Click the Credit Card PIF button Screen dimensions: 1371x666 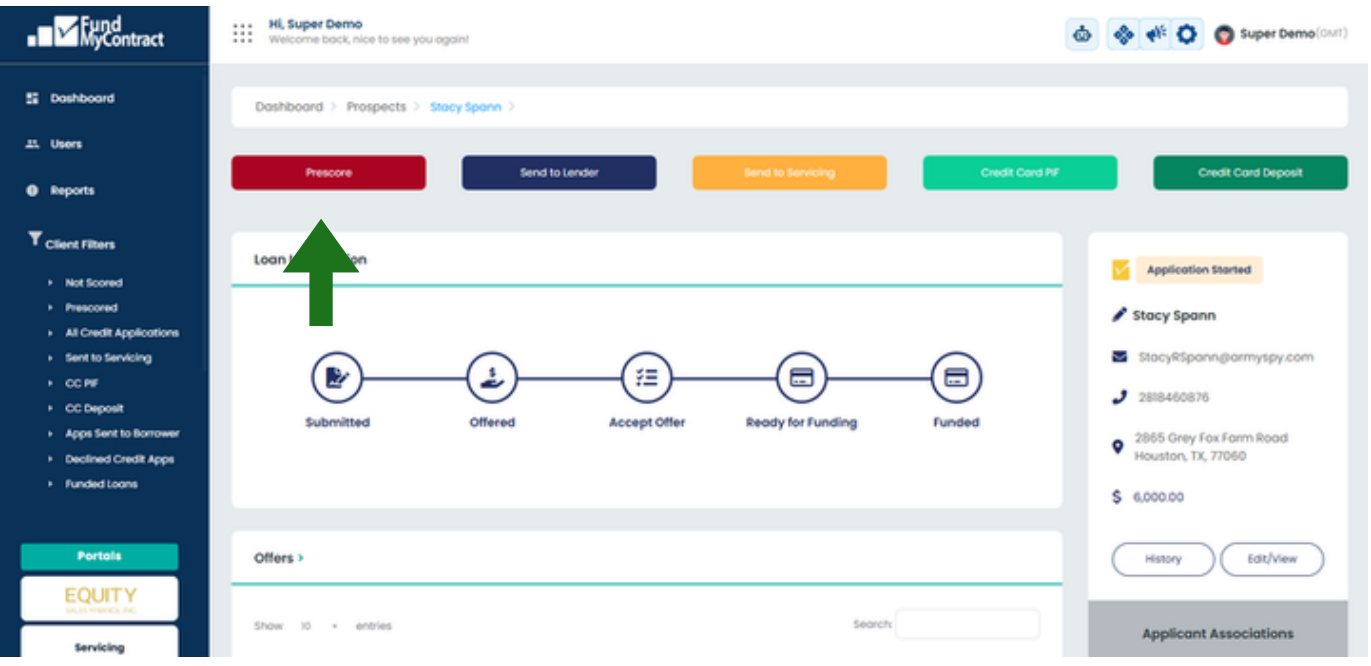(x=1020, y=173)
